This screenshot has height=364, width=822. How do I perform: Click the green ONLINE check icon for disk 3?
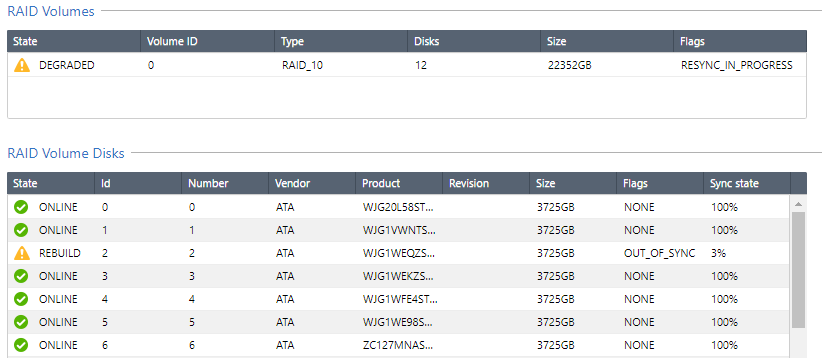click(x=21, y=276)
